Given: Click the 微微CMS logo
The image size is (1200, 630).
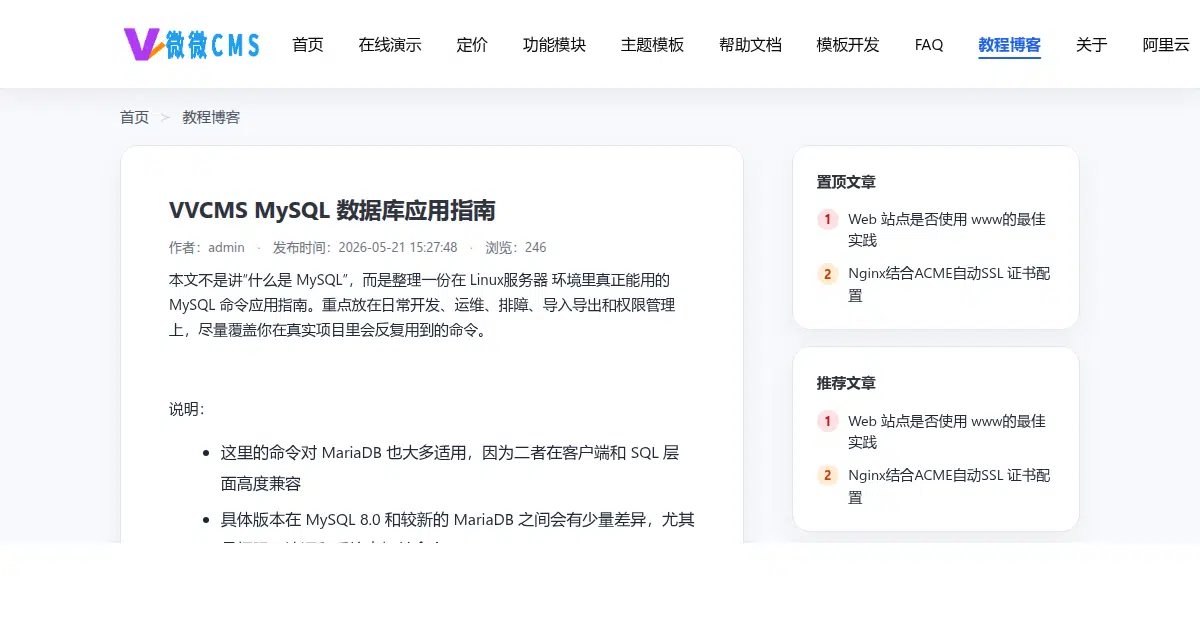Looking at the screenshot, I should (x=191, y=44).
